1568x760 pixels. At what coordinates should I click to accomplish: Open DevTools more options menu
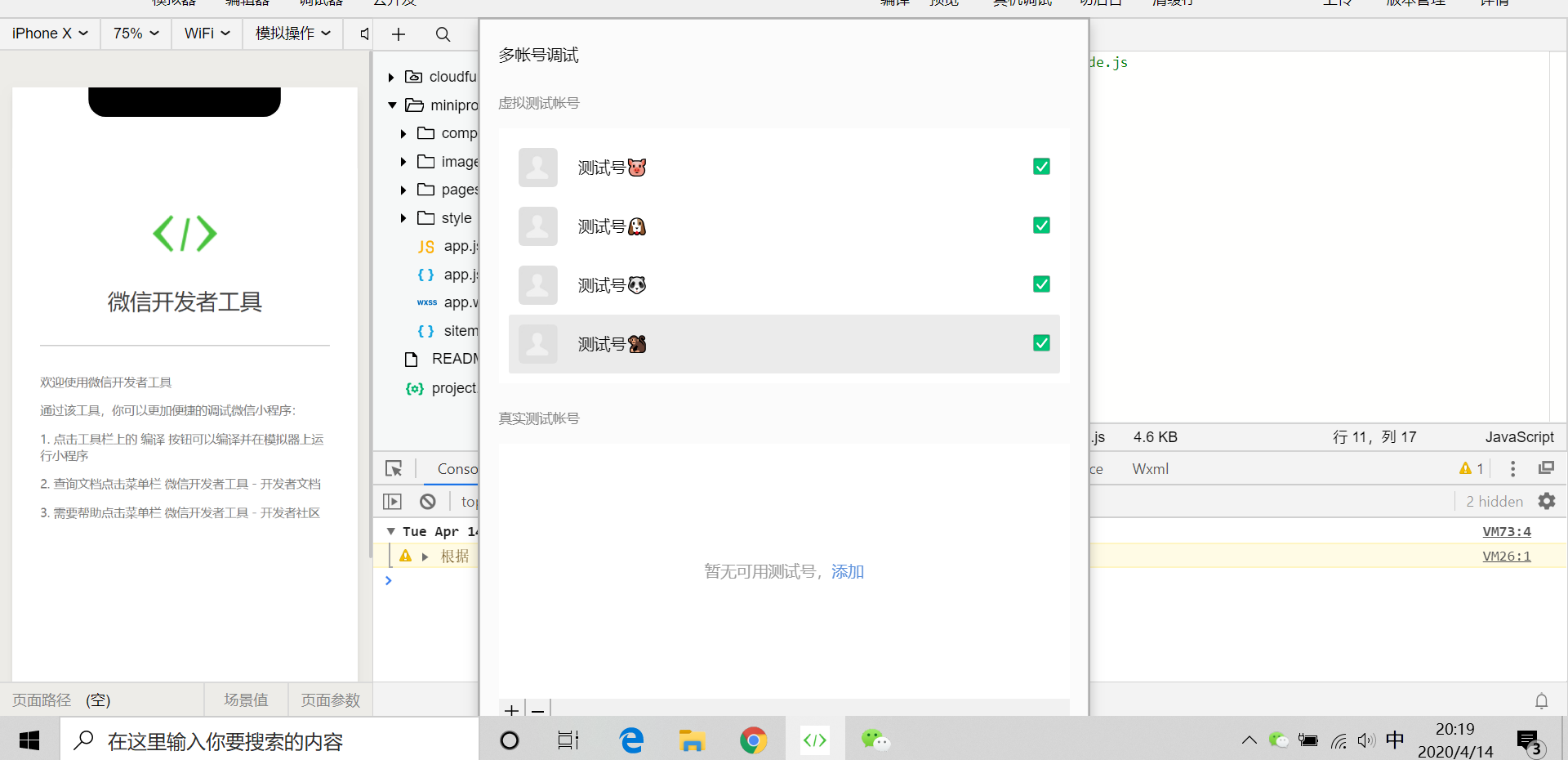point(1512,468)
